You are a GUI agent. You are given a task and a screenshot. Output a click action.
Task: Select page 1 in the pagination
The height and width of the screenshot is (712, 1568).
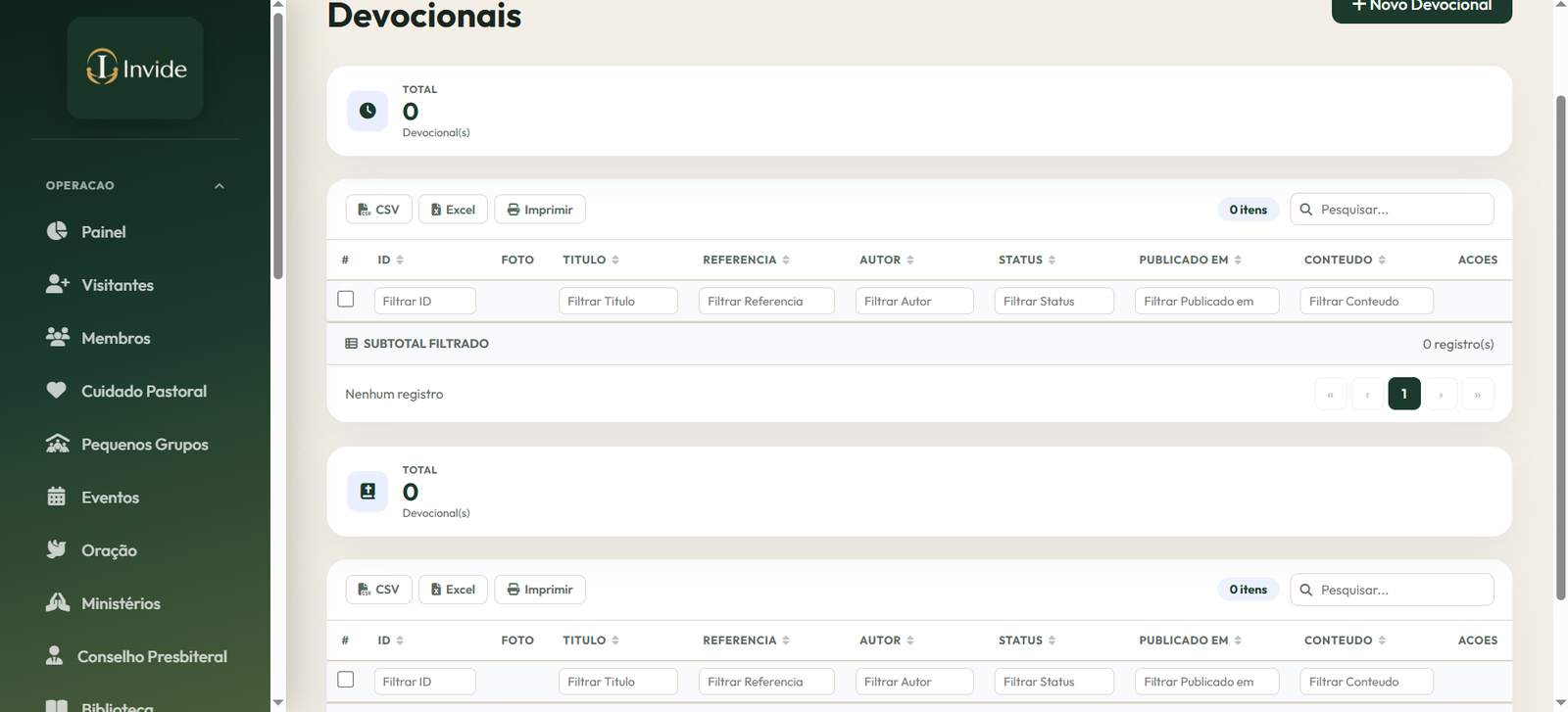[1404, 394]
